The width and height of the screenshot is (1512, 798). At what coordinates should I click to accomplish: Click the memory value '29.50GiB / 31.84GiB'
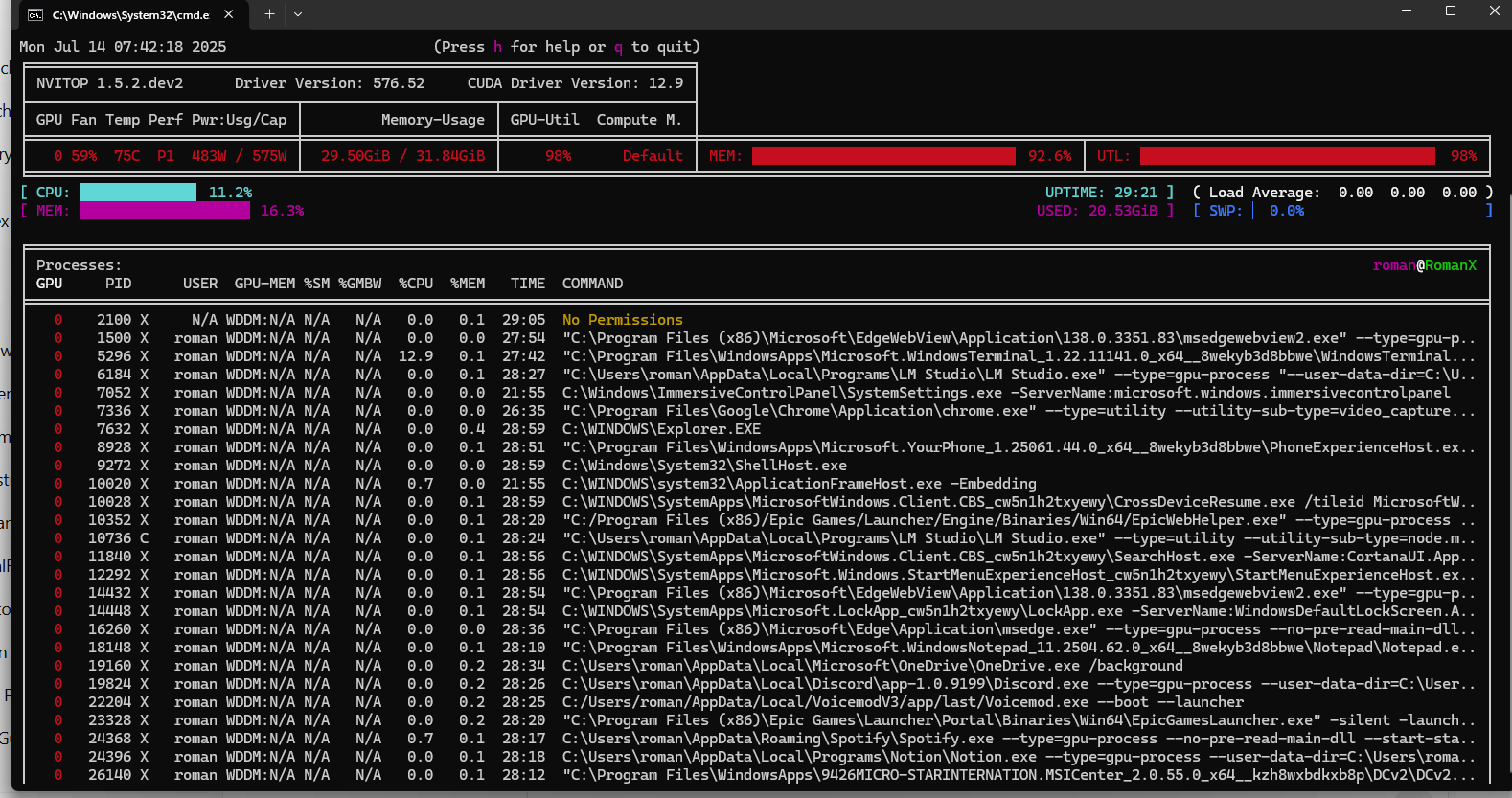(x=402, y=156)
